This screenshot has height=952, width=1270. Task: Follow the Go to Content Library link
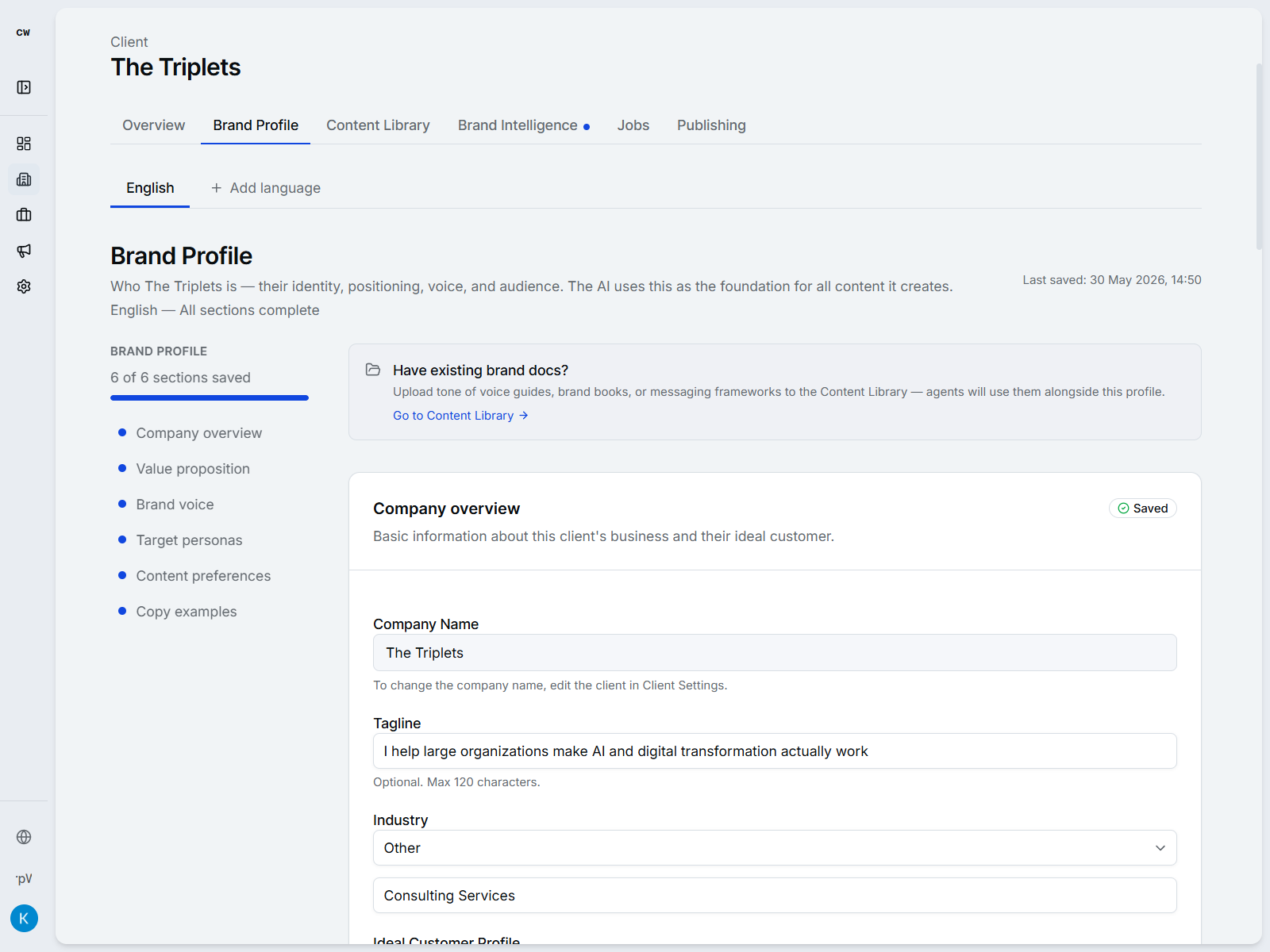(x=460, y=416)
